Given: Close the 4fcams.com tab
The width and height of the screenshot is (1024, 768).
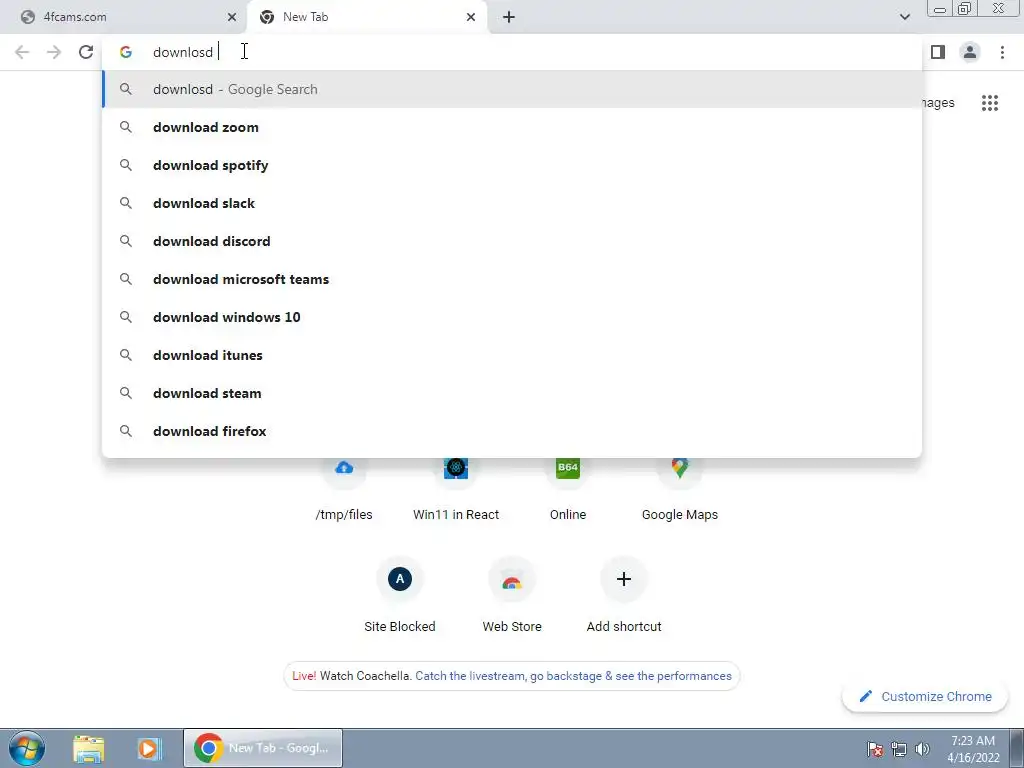Looking at the screenshot, I should [232, 17].
